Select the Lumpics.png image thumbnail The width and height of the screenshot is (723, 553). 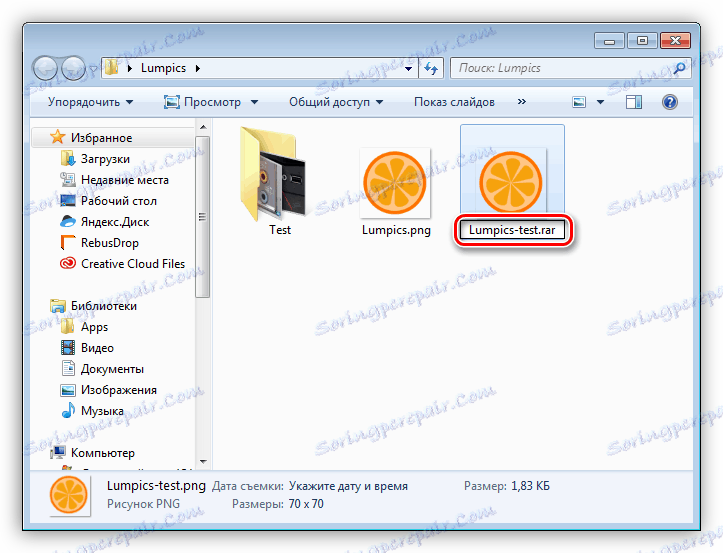(x=395, y=183)
